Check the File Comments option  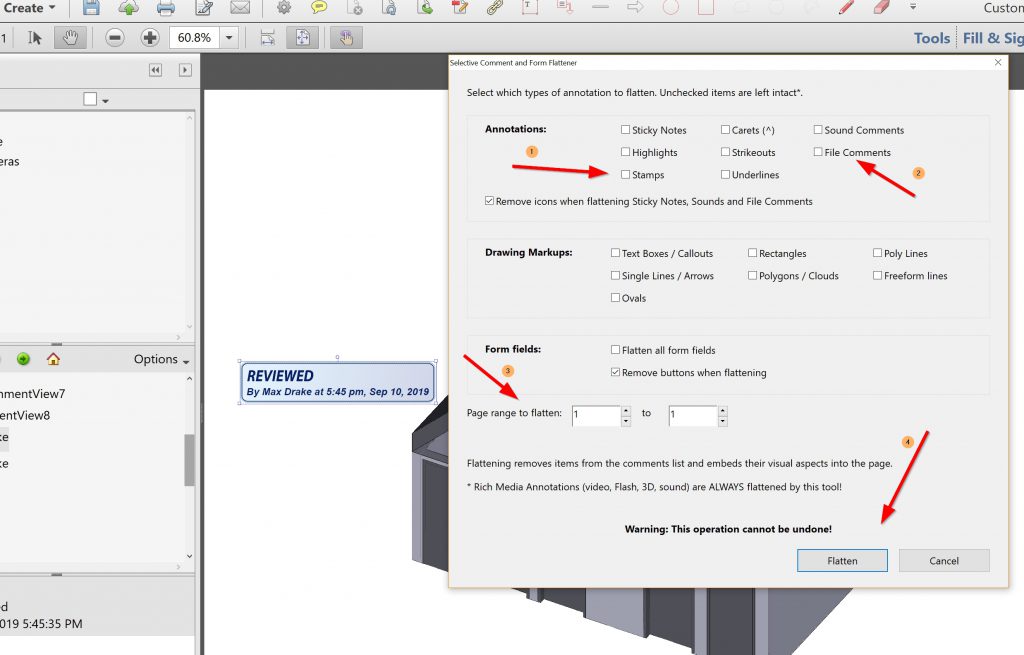(x=818, y=153)
